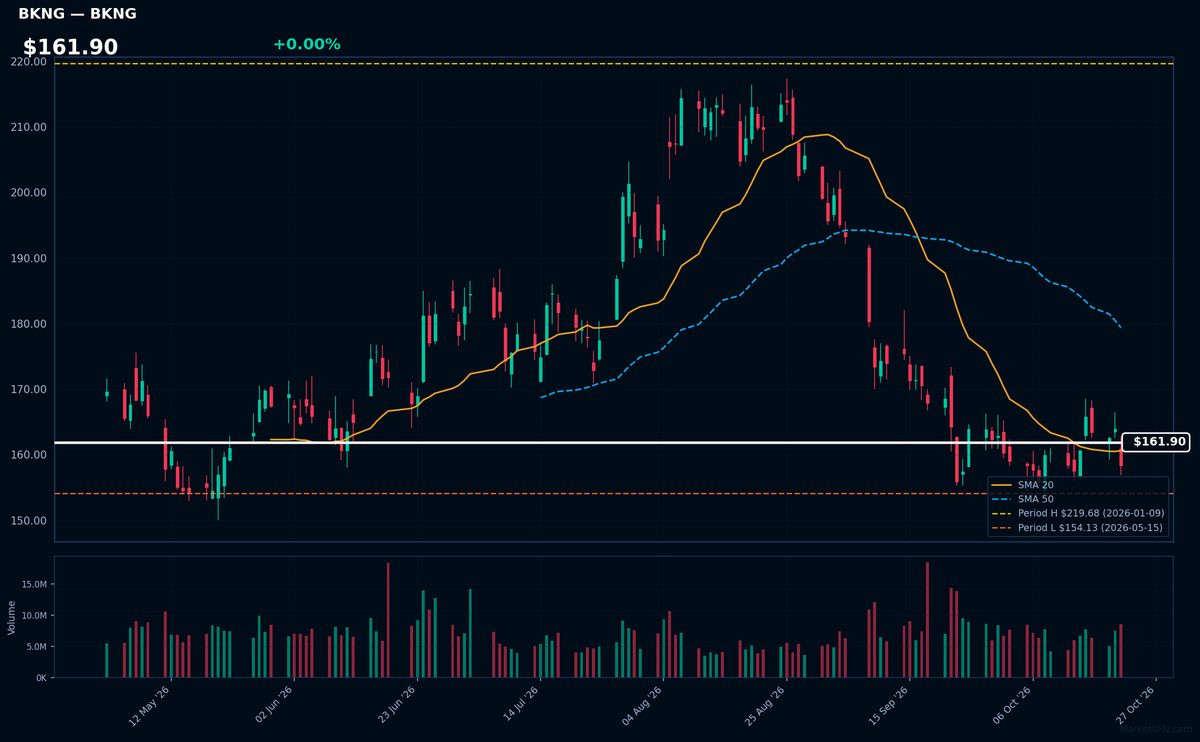Click the 190.00 price axis label
The width and height of the screenshot is (1200, 742).
(30, 258)
